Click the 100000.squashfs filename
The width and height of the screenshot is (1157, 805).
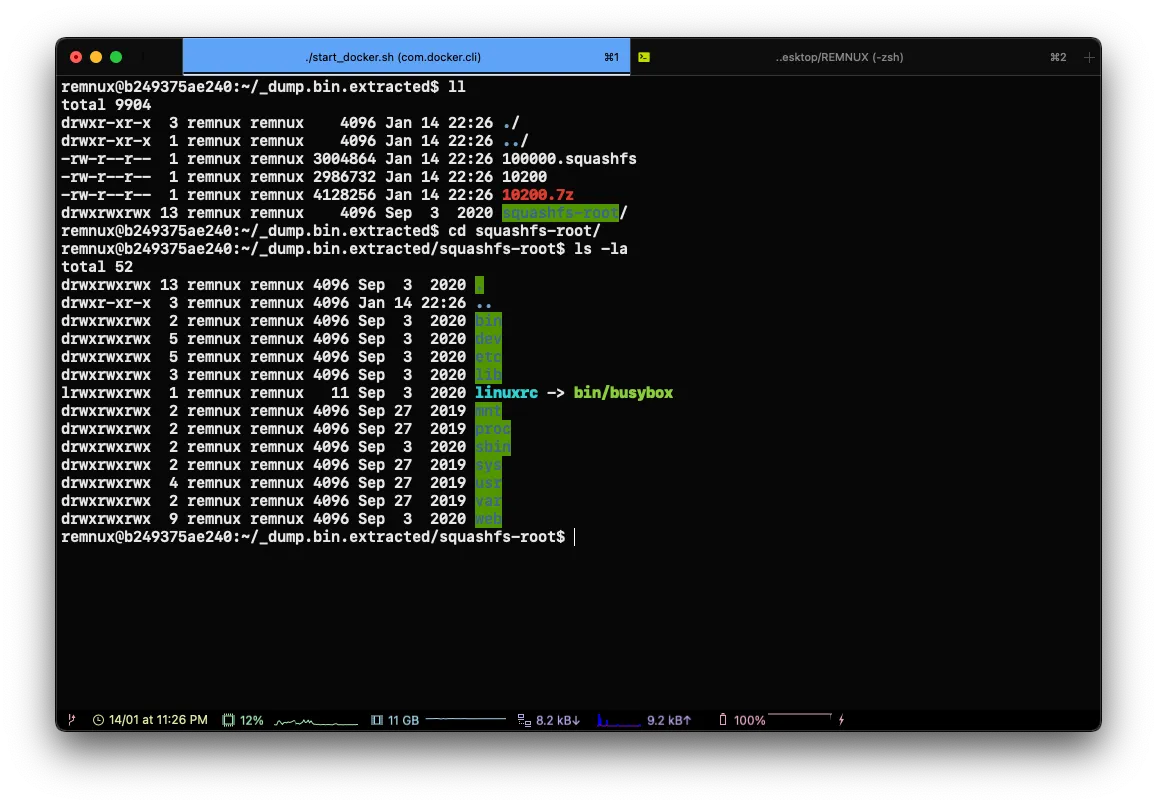click(x=569, y=159)
